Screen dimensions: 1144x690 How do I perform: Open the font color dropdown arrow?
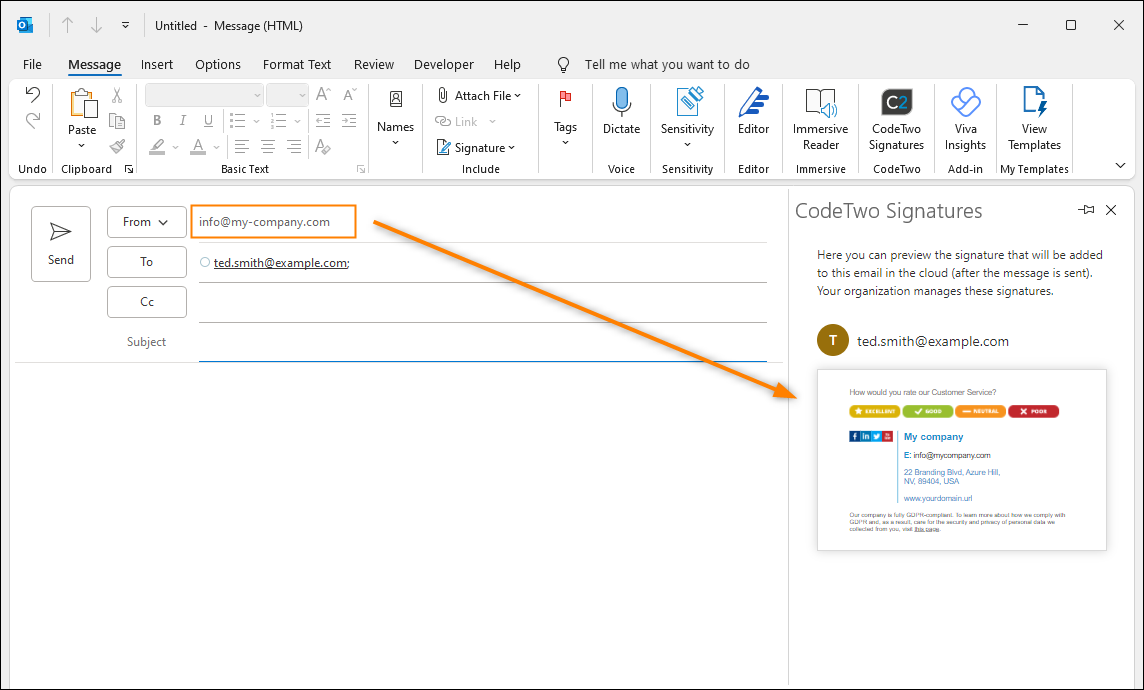pyautogui.click(x=217, y=147)
